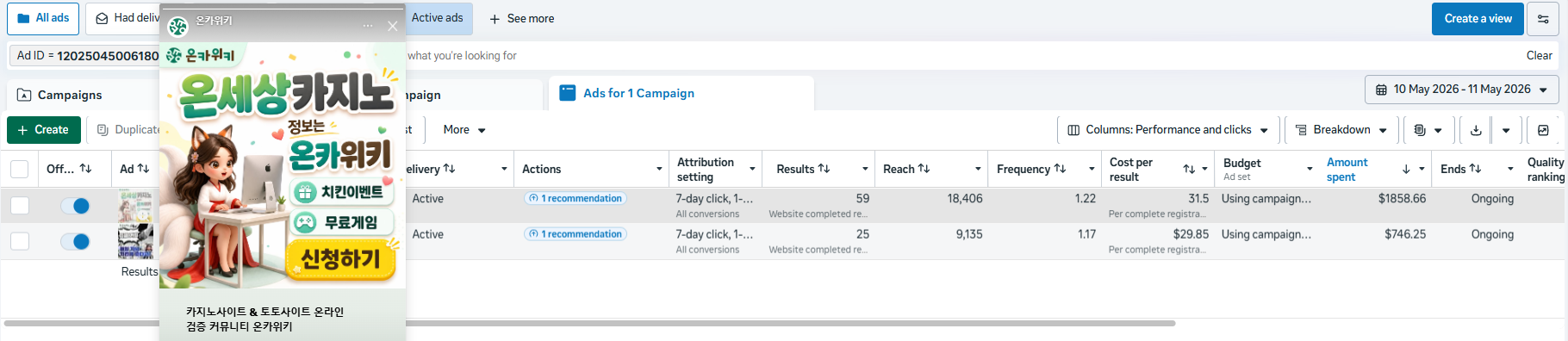1568x341 pixels.
Task: Click Amount spent descending sort arrow
Action: tap(1406, 169)
